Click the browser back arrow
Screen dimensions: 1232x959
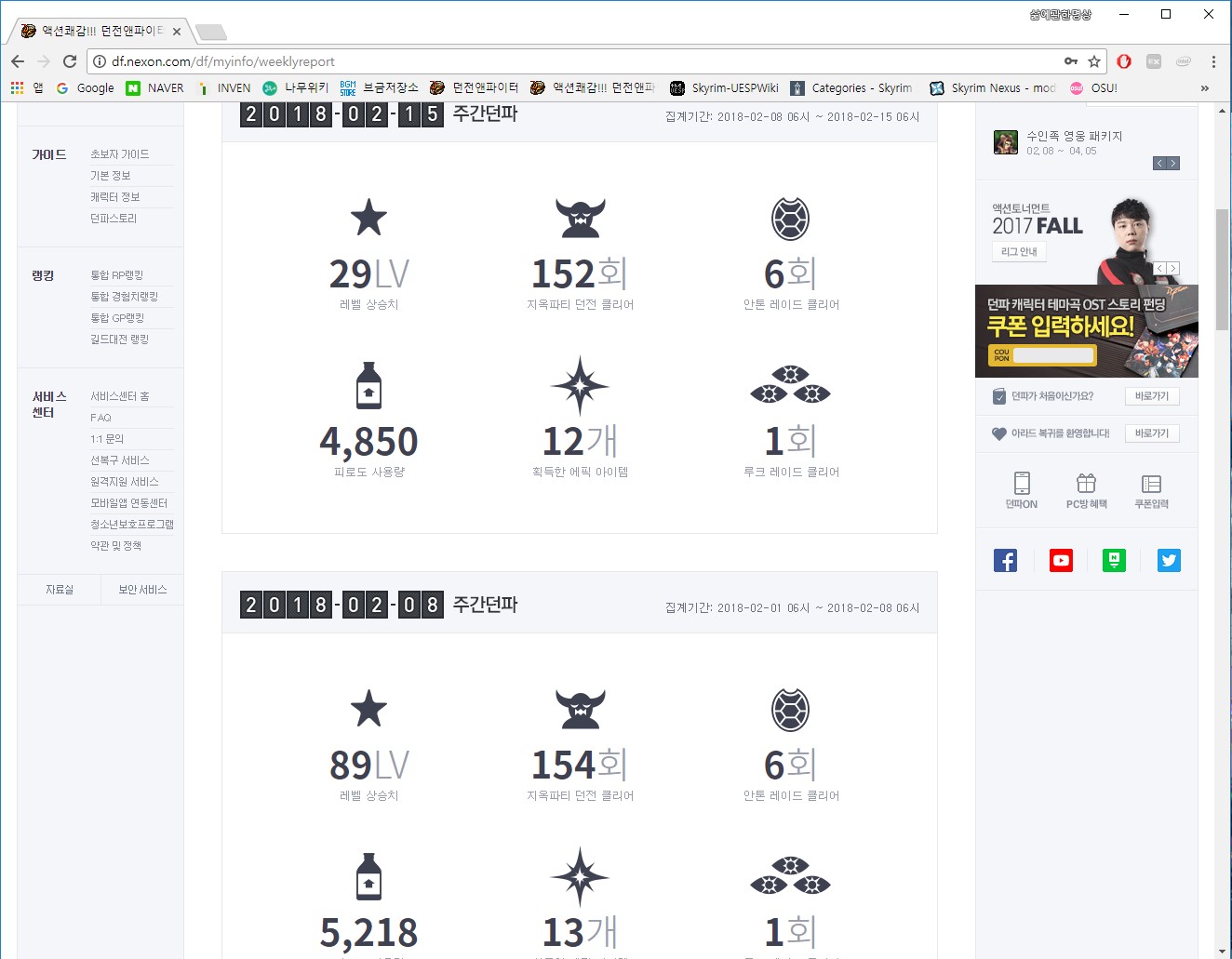point(18,61)
